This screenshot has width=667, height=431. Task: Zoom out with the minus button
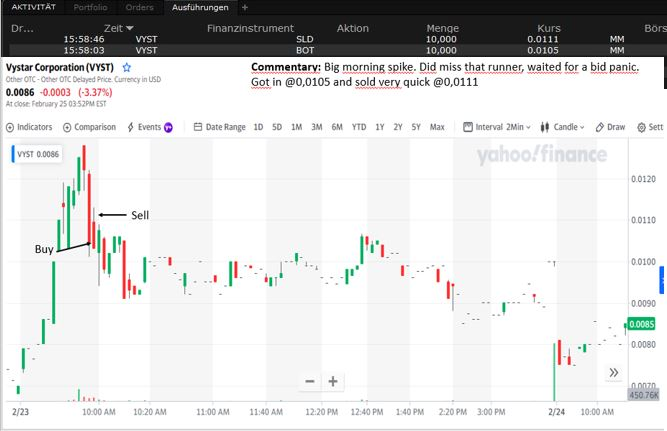point(310,381)
